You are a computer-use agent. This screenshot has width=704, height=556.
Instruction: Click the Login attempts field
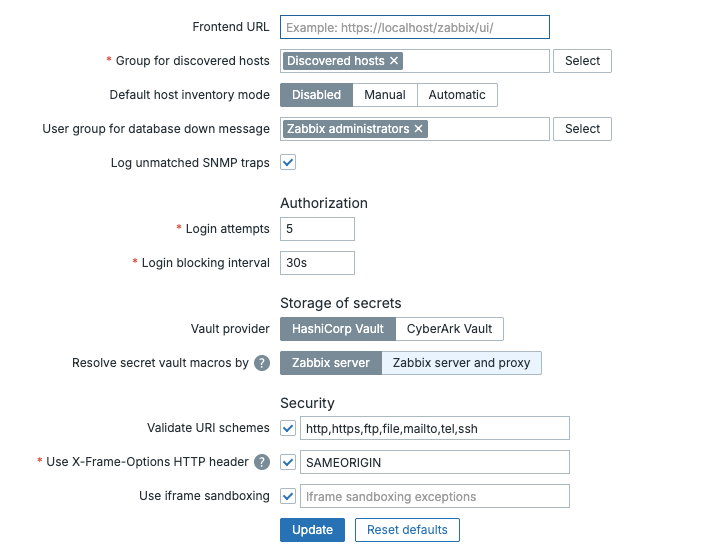[317, 229]
